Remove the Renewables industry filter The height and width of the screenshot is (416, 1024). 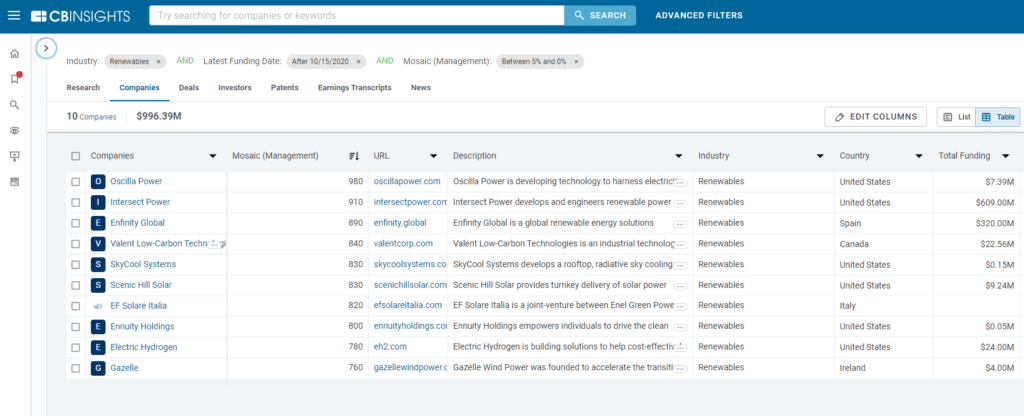(158, 61)
